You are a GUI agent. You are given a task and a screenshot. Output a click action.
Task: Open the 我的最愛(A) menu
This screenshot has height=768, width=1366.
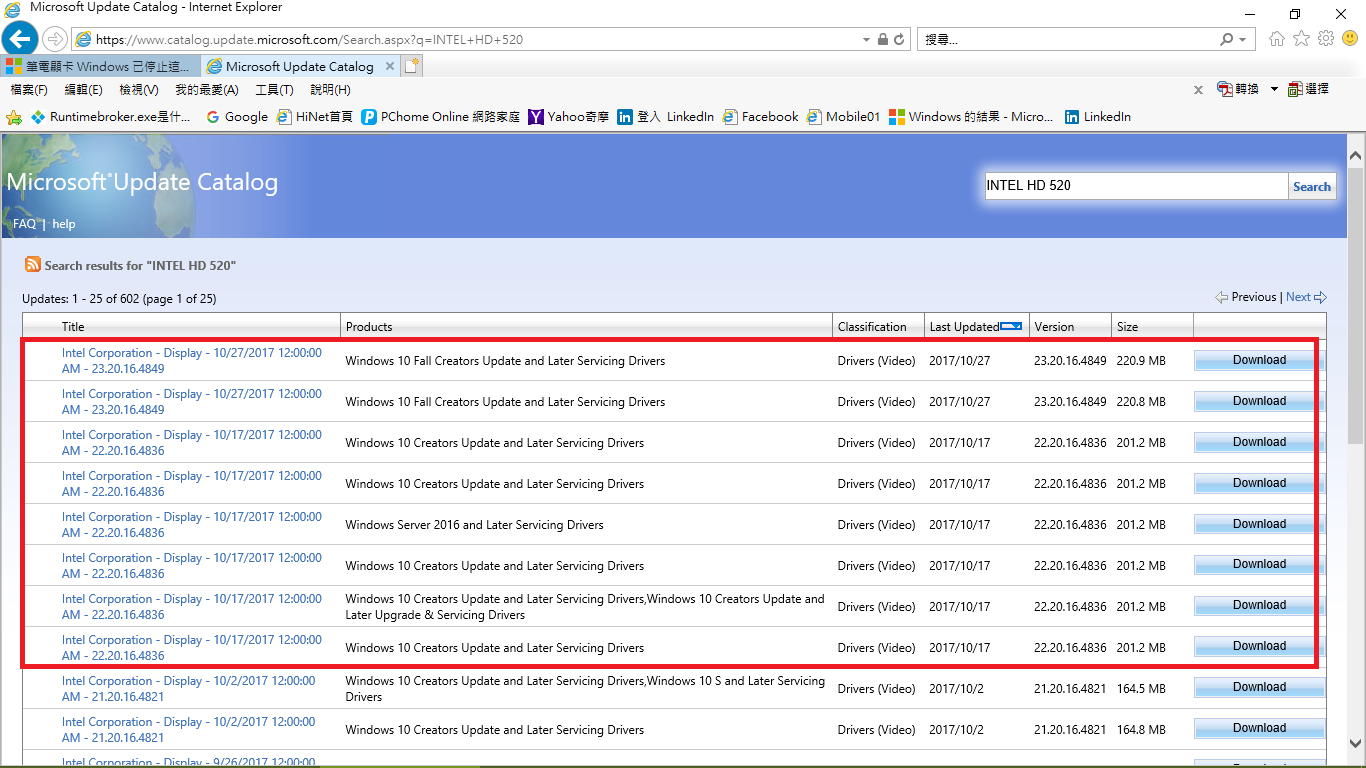(x=207, y=89)
